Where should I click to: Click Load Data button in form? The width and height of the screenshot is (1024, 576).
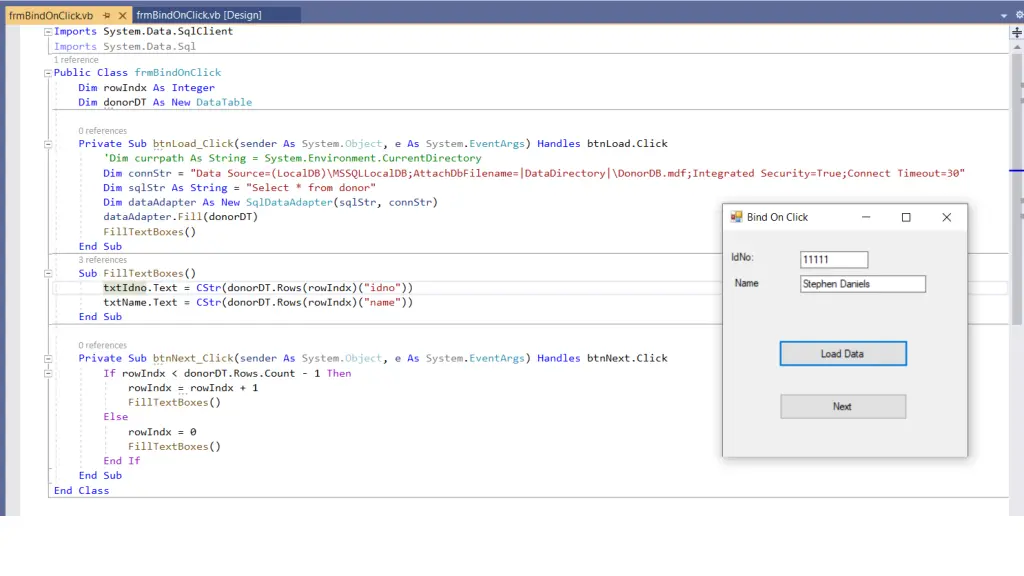(x=842, y=353)
